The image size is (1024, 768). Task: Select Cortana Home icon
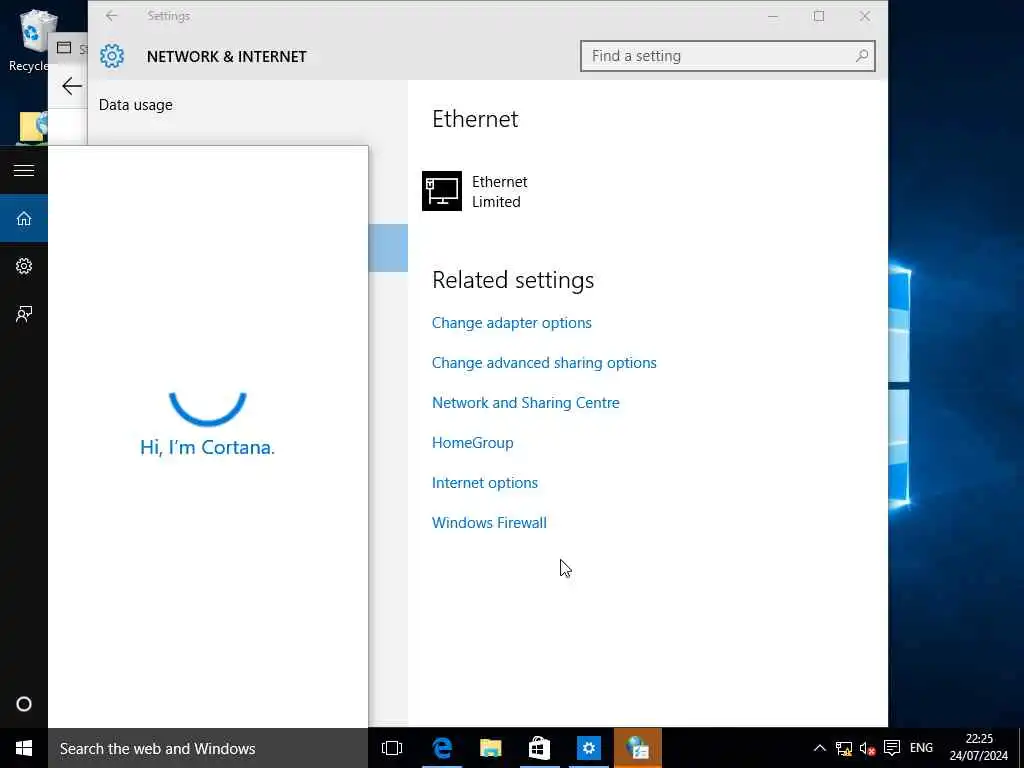coord(24,218)
